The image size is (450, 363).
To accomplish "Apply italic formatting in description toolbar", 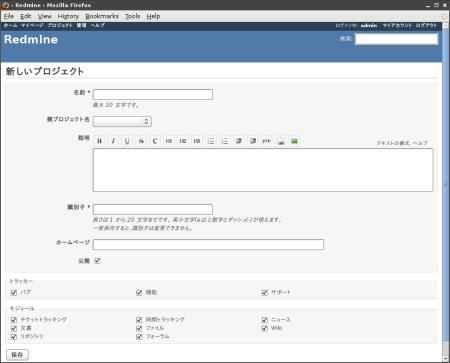I will tap(113, 141).
